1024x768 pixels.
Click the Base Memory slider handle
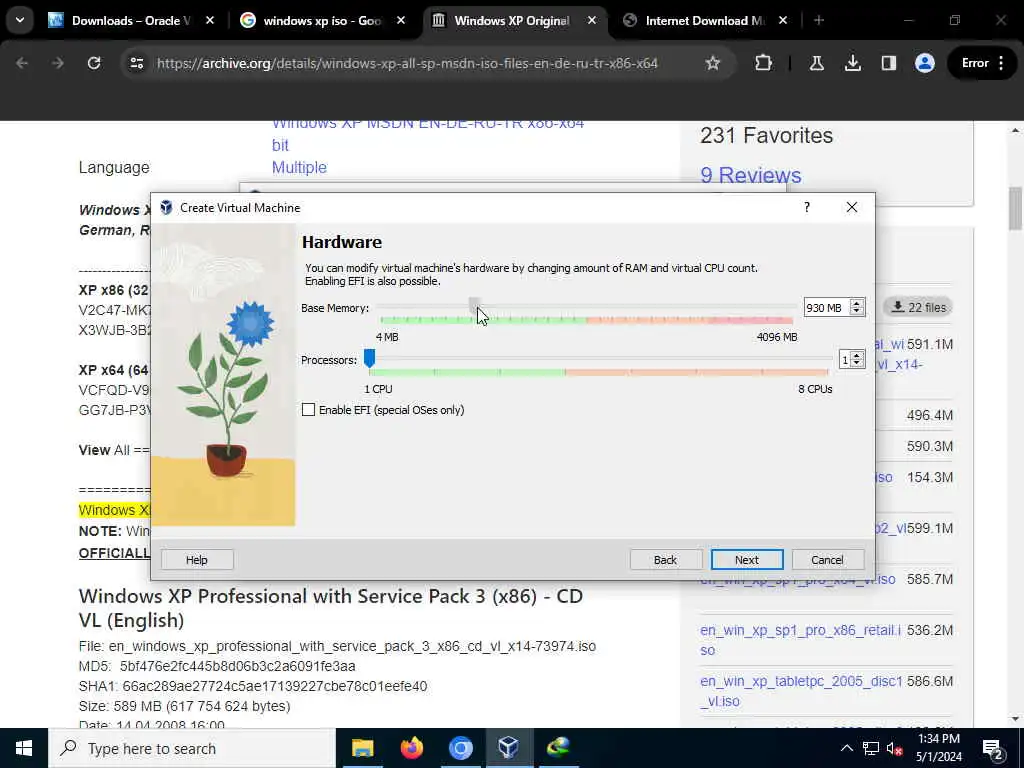[x=475, y=305]
